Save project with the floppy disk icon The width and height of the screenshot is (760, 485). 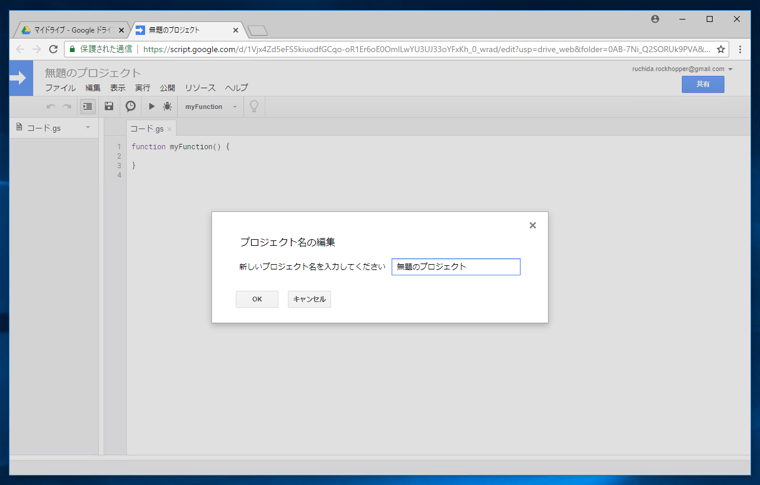point(109,106)
